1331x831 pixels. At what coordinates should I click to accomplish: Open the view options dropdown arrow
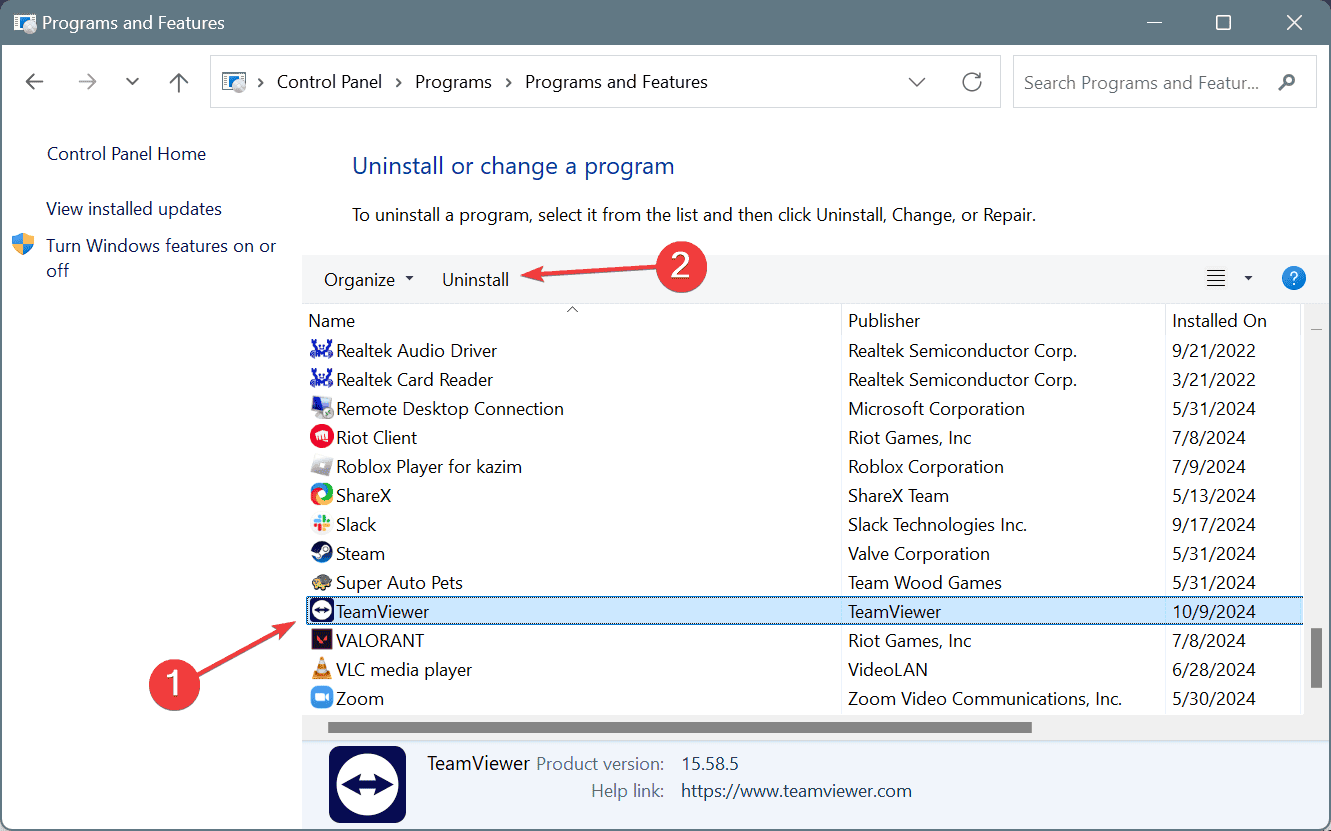point(1248,279)
